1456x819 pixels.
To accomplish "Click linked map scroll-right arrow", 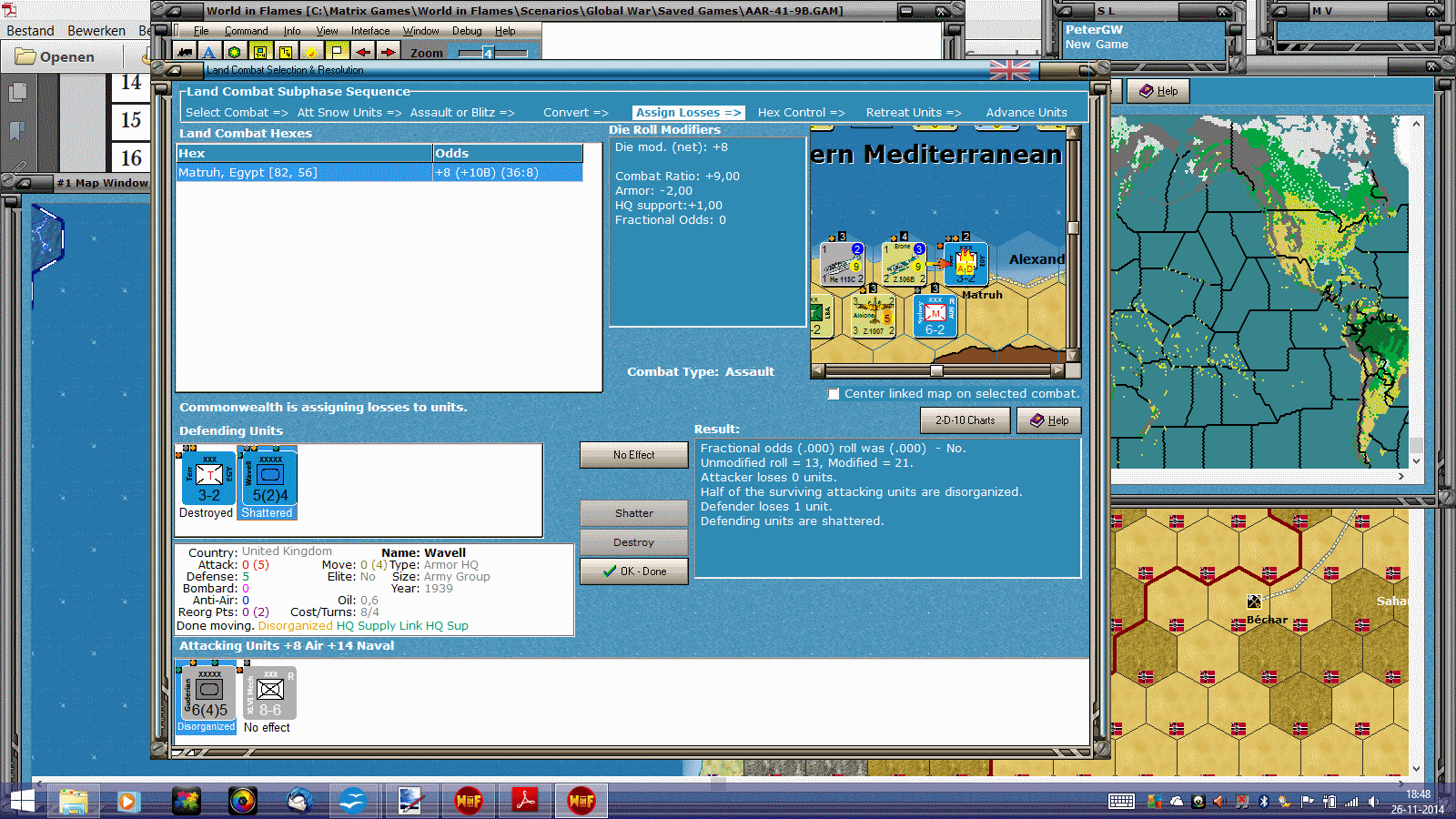I will (1057, 370).
